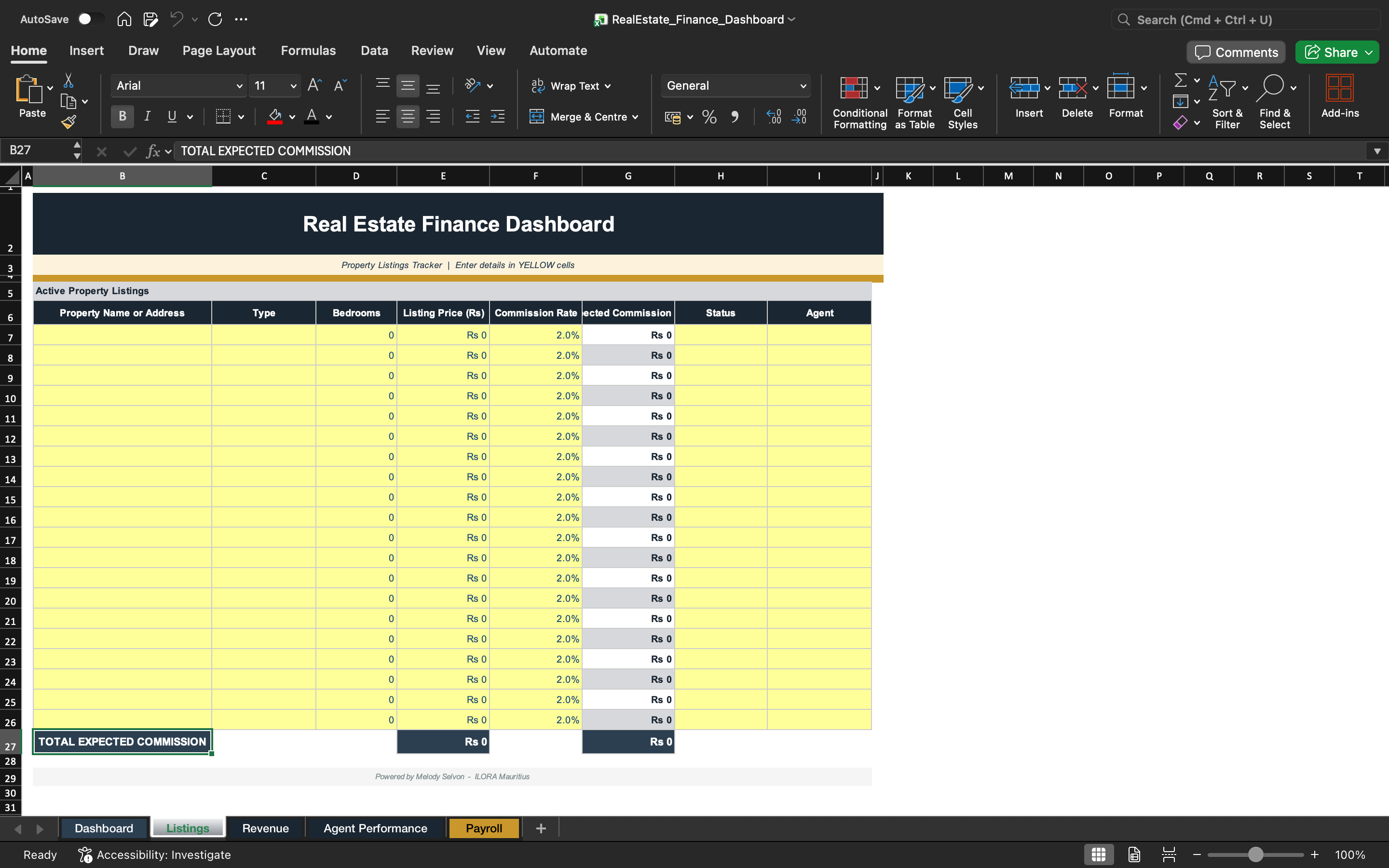Toggle Underline formatting
This screenshot has width=1389, height=868.
(172, 117)
